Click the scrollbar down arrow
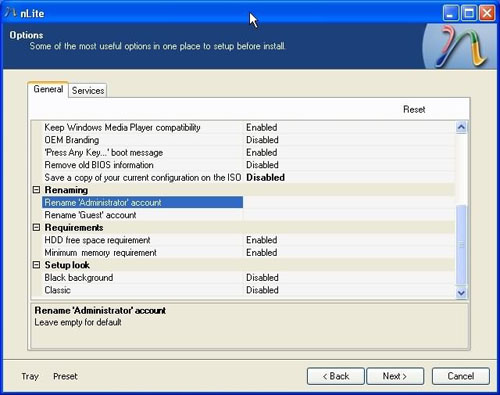The height and width of the screenshot is (395, 500). click(x=461, y=293)
